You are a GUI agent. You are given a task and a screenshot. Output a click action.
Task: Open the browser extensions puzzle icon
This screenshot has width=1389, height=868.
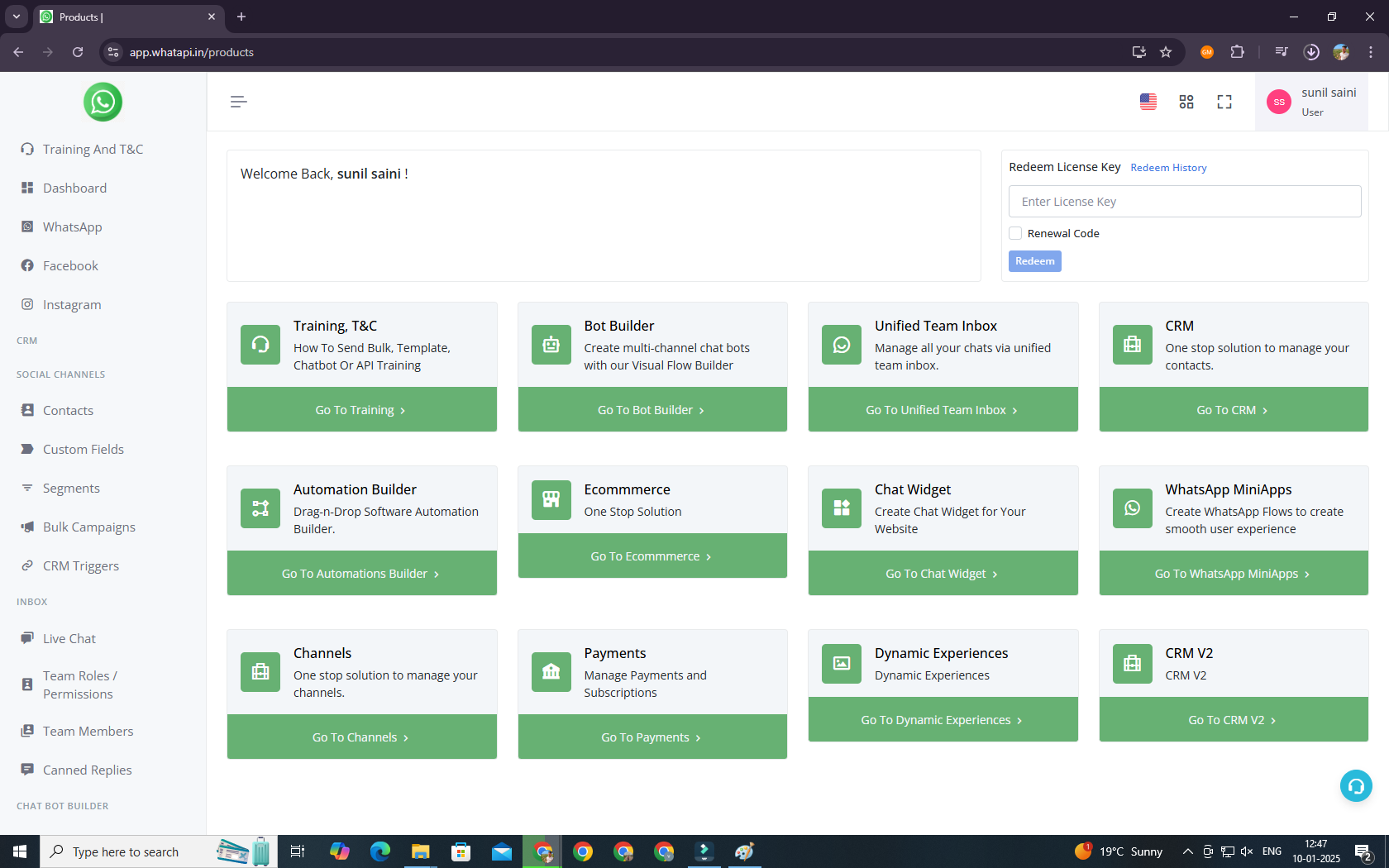pos(1237,52)
